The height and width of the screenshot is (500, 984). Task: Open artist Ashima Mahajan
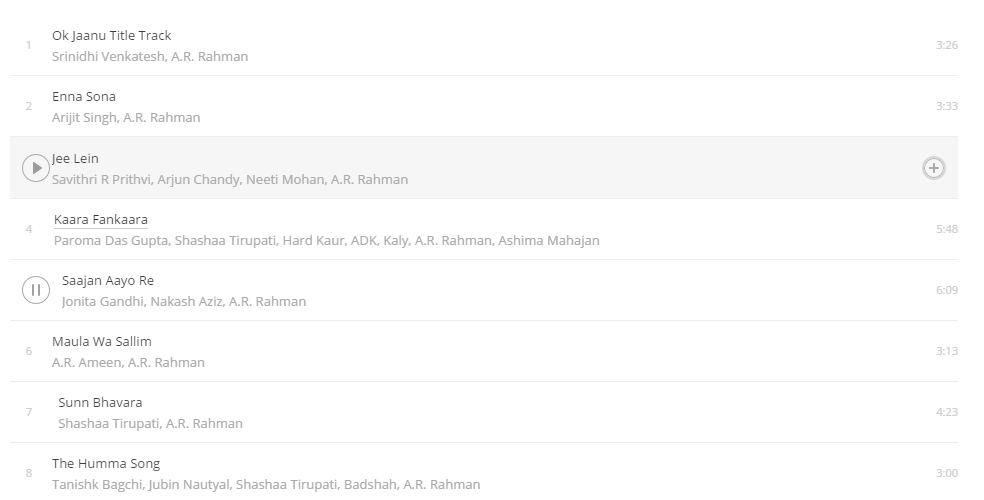pos(548,240)
